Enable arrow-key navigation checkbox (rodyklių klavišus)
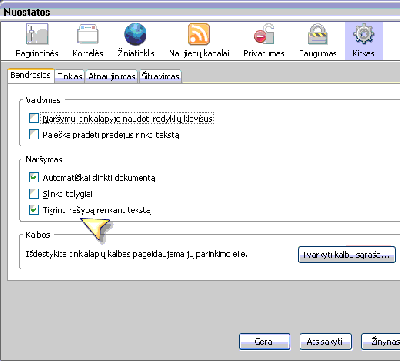Image resolution: width=400 pixels, height=362 pixels. coord(34,119)
